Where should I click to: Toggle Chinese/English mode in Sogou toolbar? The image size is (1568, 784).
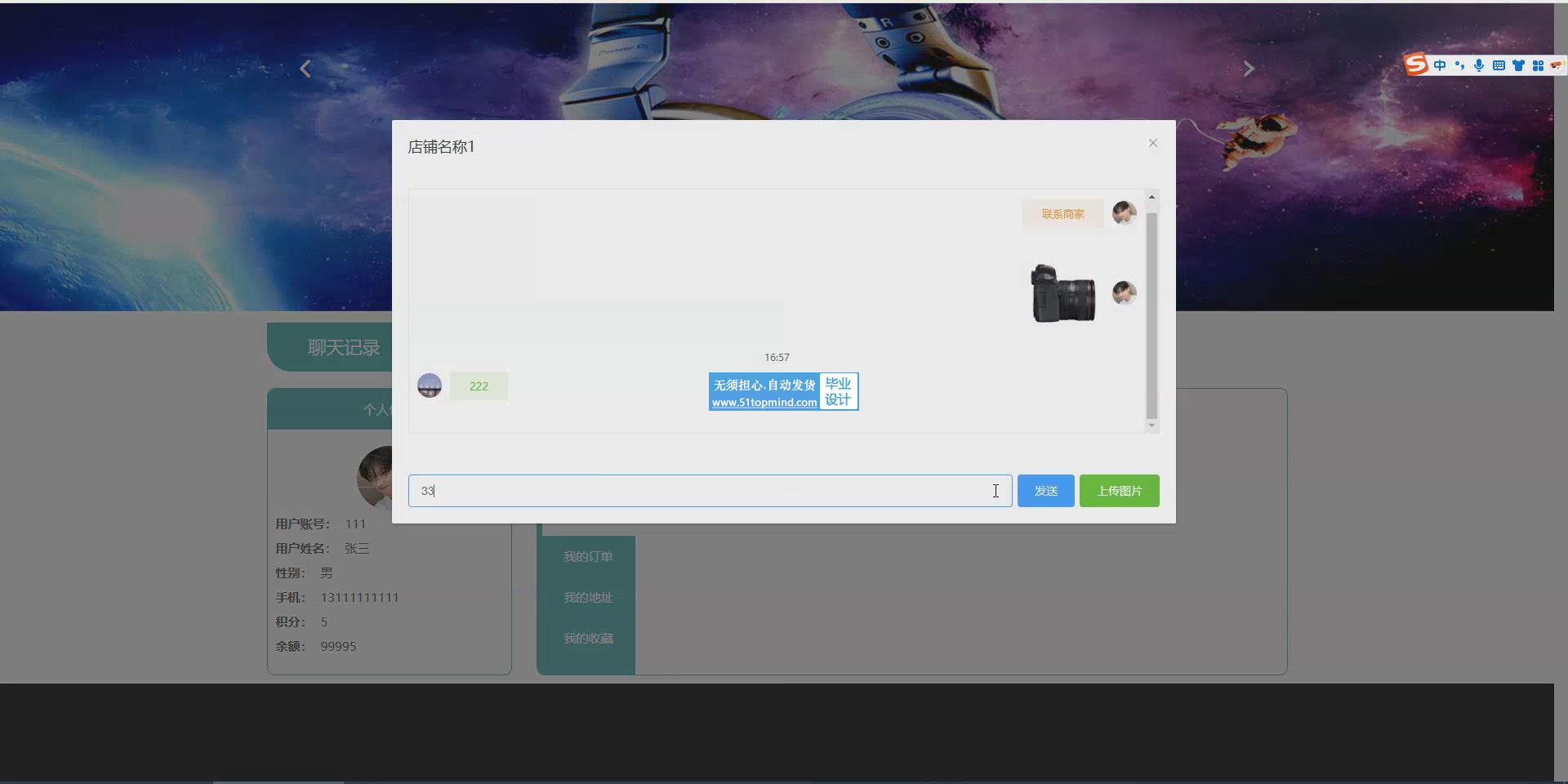(x=1440, y=65)
